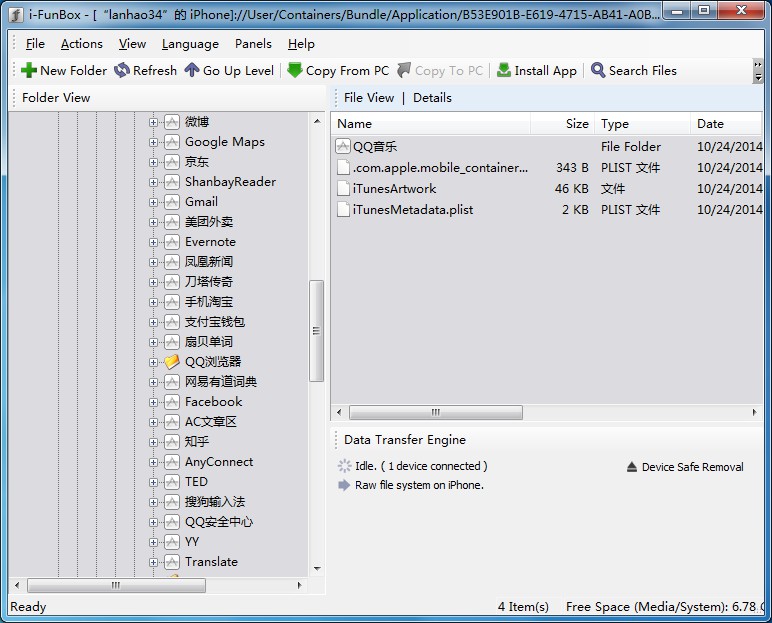Click the app icon beside AnyConnect
Viewport: 772px width, 623px height.
[171, 462]
